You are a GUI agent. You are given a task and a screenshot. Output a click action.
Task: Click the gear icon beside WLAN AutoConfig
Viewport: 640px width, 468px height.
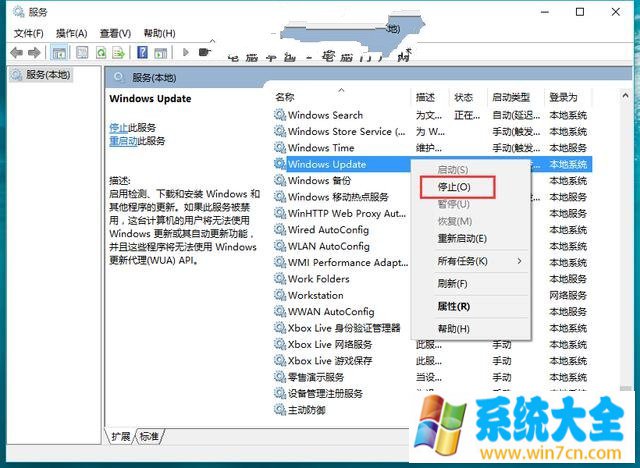coord(280,246)
